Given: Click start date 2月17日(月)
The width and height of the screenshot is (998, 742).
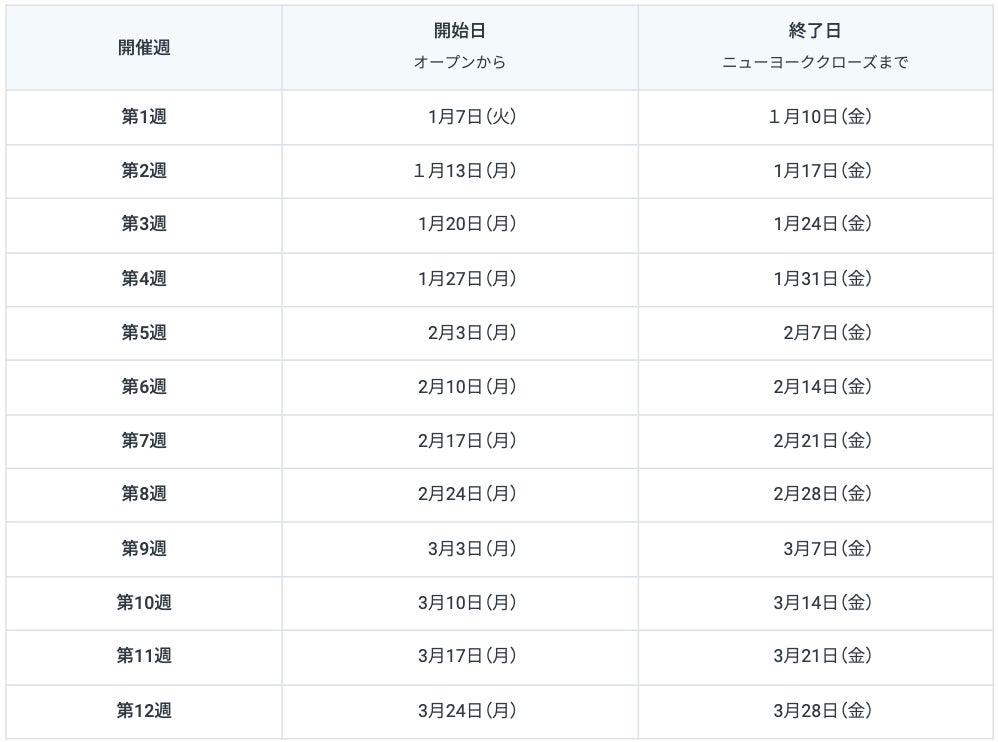Looking at the screenshot, I should pyautogui.click(x=467, y=441).
